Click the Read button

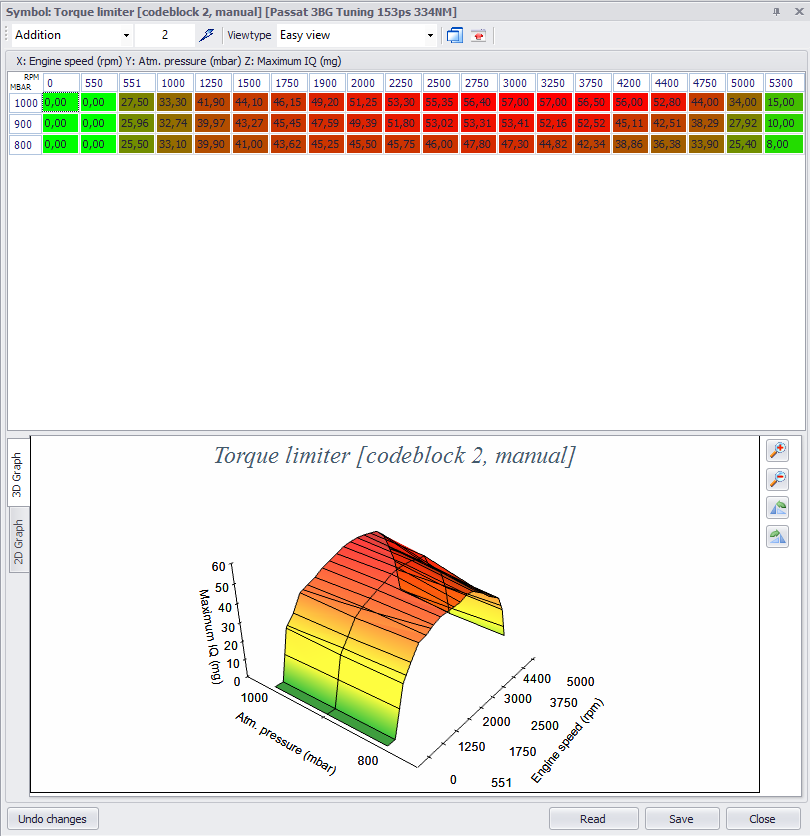(593, 819)
